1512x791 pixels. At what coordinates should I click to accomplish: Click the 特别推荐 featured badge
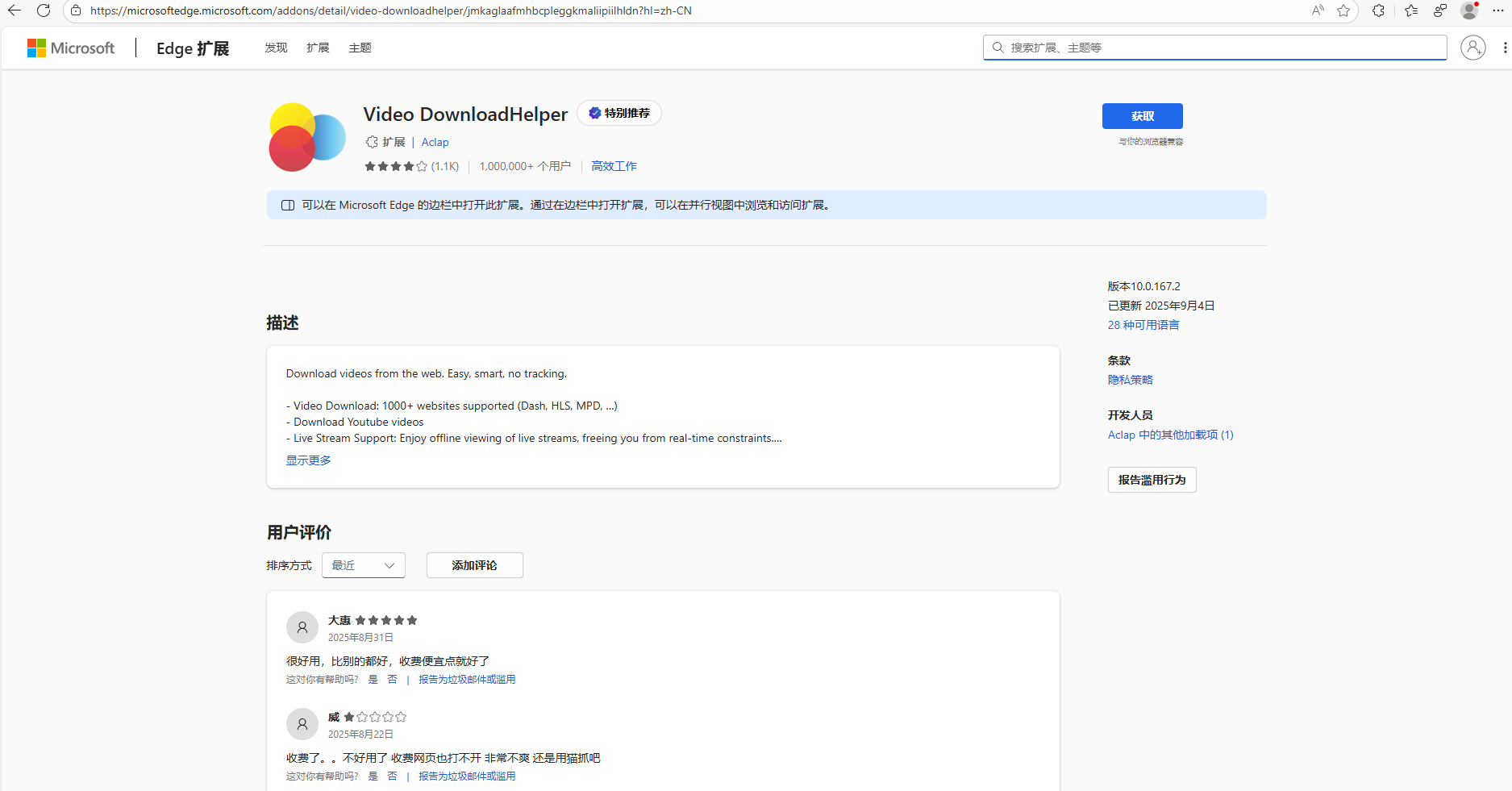[x=619, y=113]
